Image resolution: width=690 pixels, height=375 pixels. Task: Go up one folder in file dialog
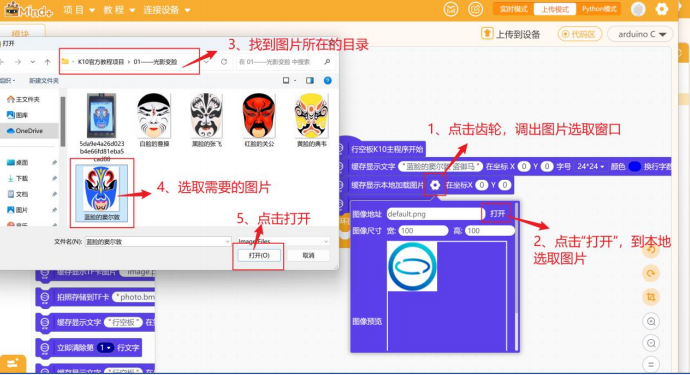coord(48,62)
